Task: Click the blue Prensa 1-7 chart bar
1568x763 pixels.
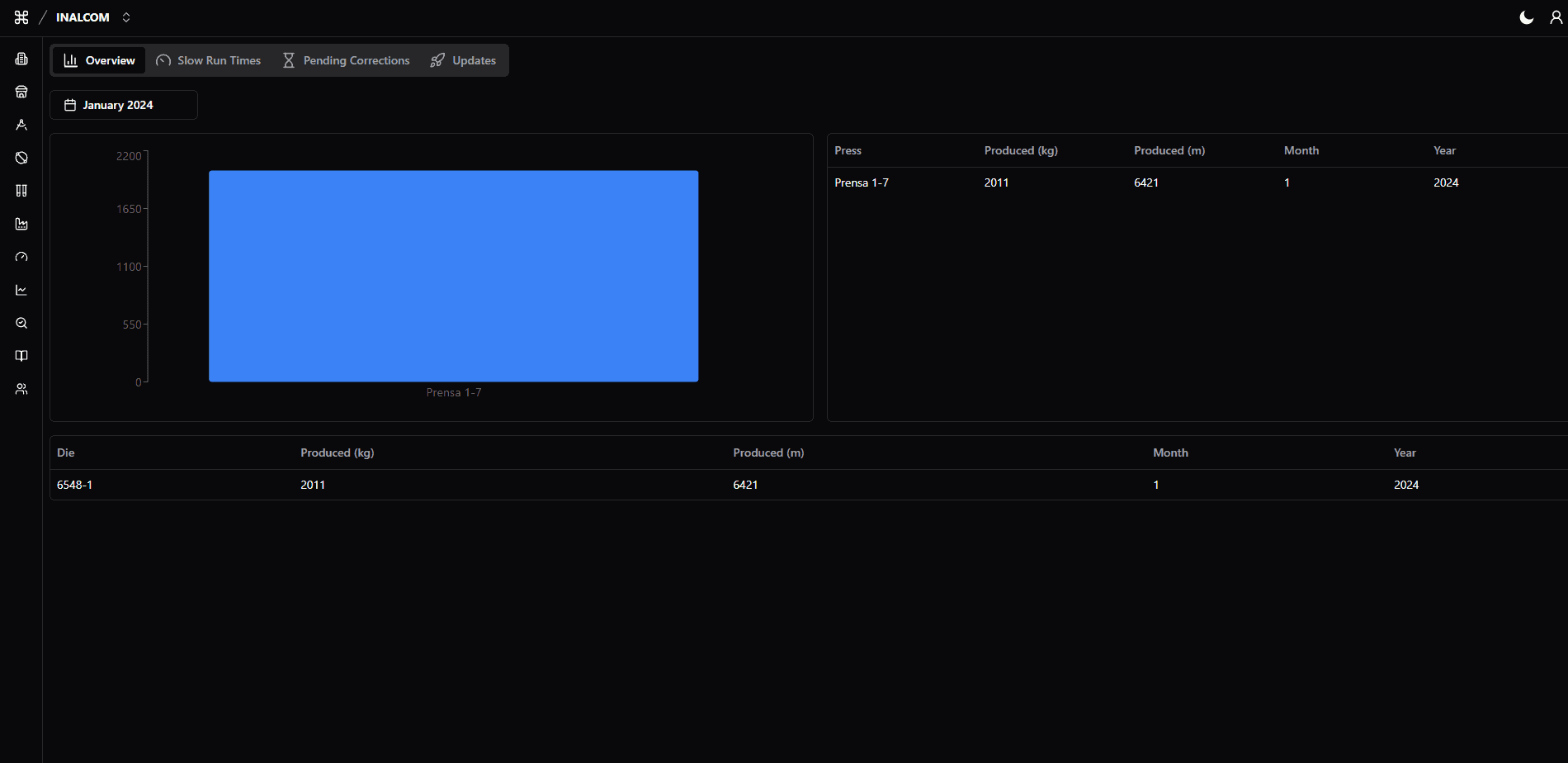Action: pyautogui.click(x=453, y=276)
